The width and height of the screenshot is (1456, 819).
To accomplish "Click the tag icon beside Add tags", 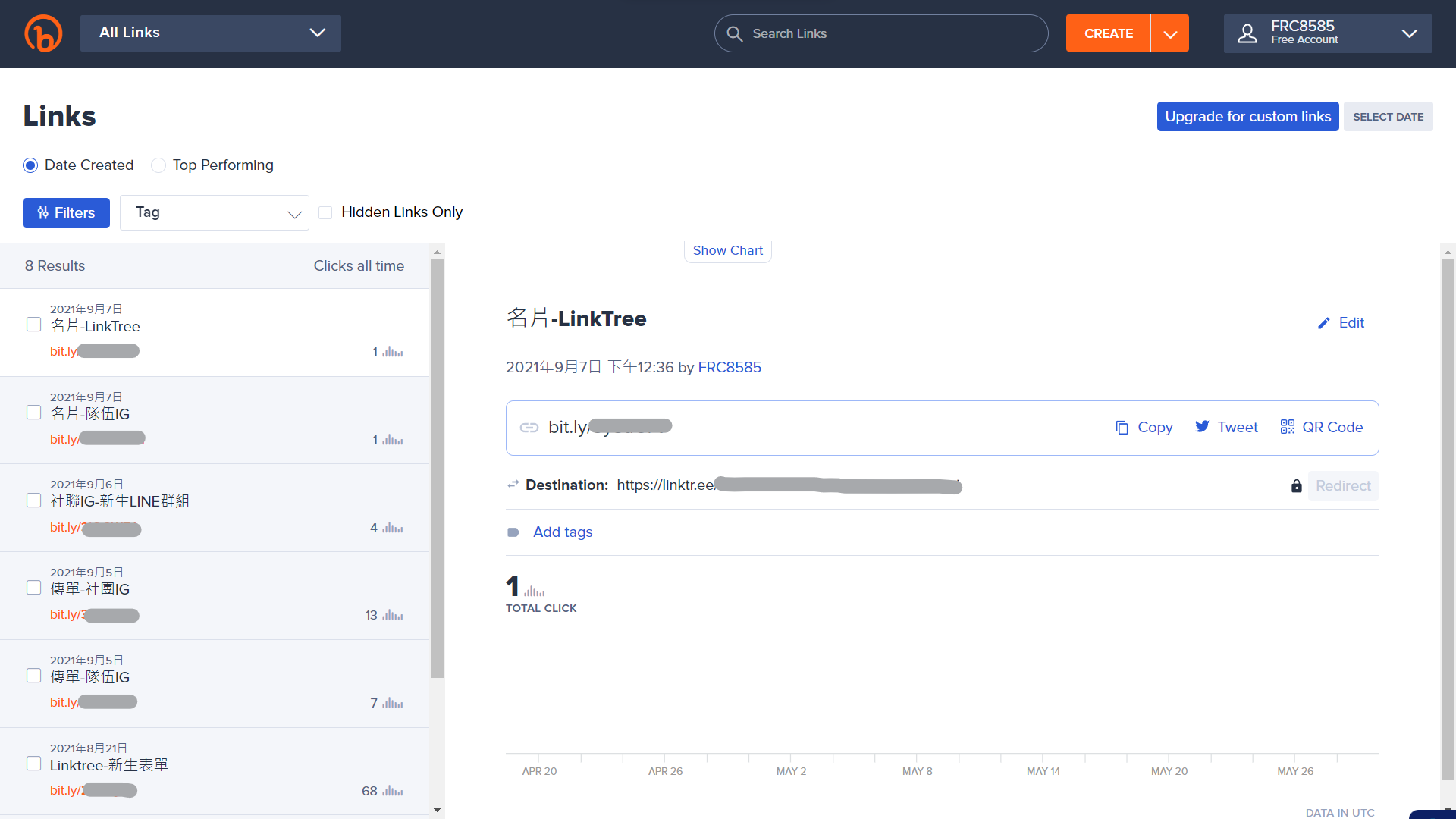I will (x=513, y=532).
